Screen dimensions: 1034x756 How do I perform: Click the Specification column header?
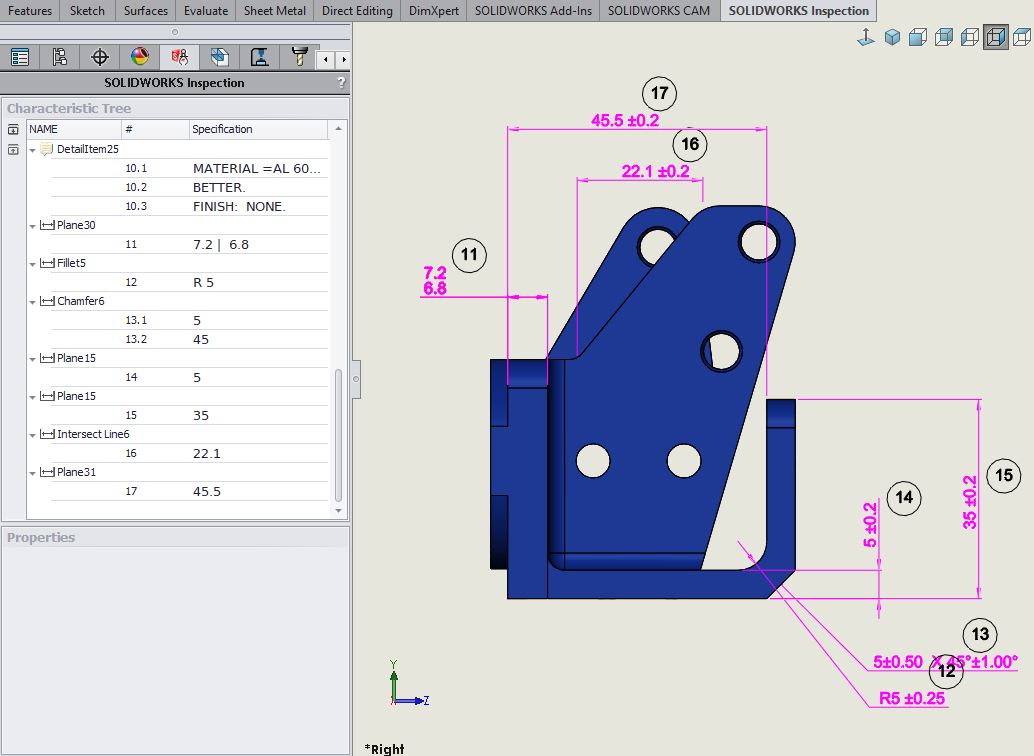pyautogui.click(x=258, y=129)
